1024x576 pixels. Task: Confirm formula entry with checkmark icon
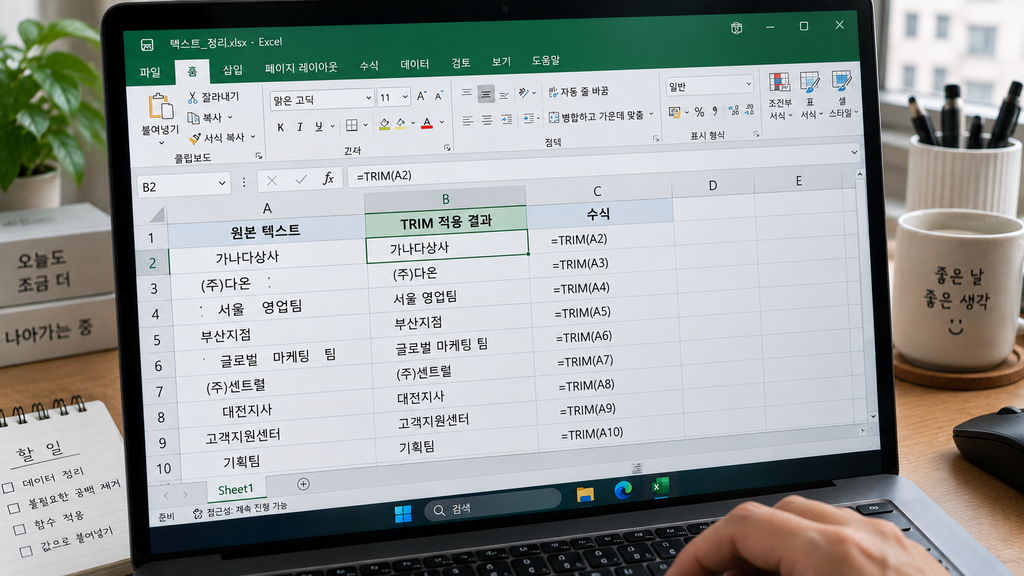point(300,180)
